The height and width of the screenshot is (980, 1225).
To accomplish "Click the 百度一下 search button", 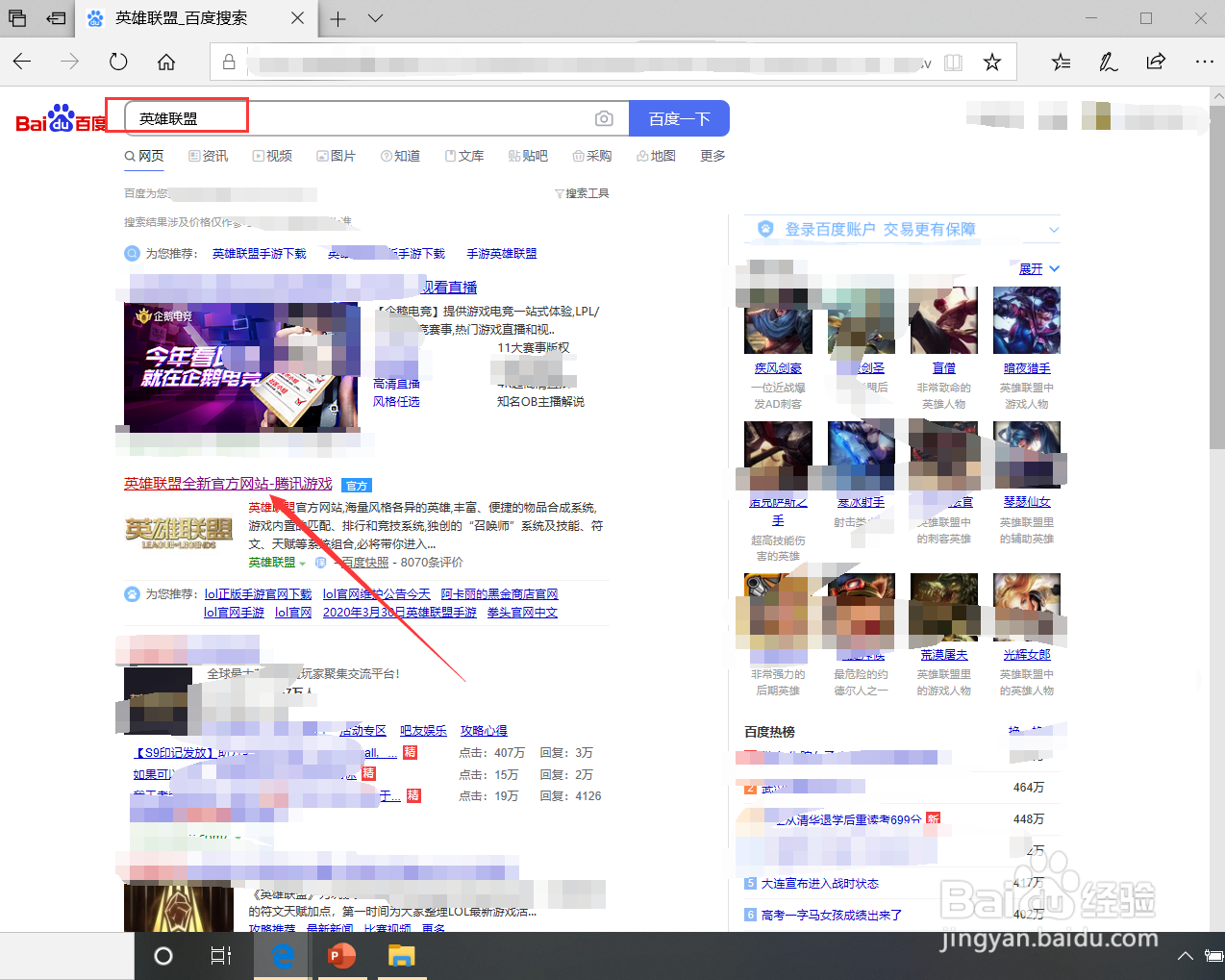I will tap(679, 118).
